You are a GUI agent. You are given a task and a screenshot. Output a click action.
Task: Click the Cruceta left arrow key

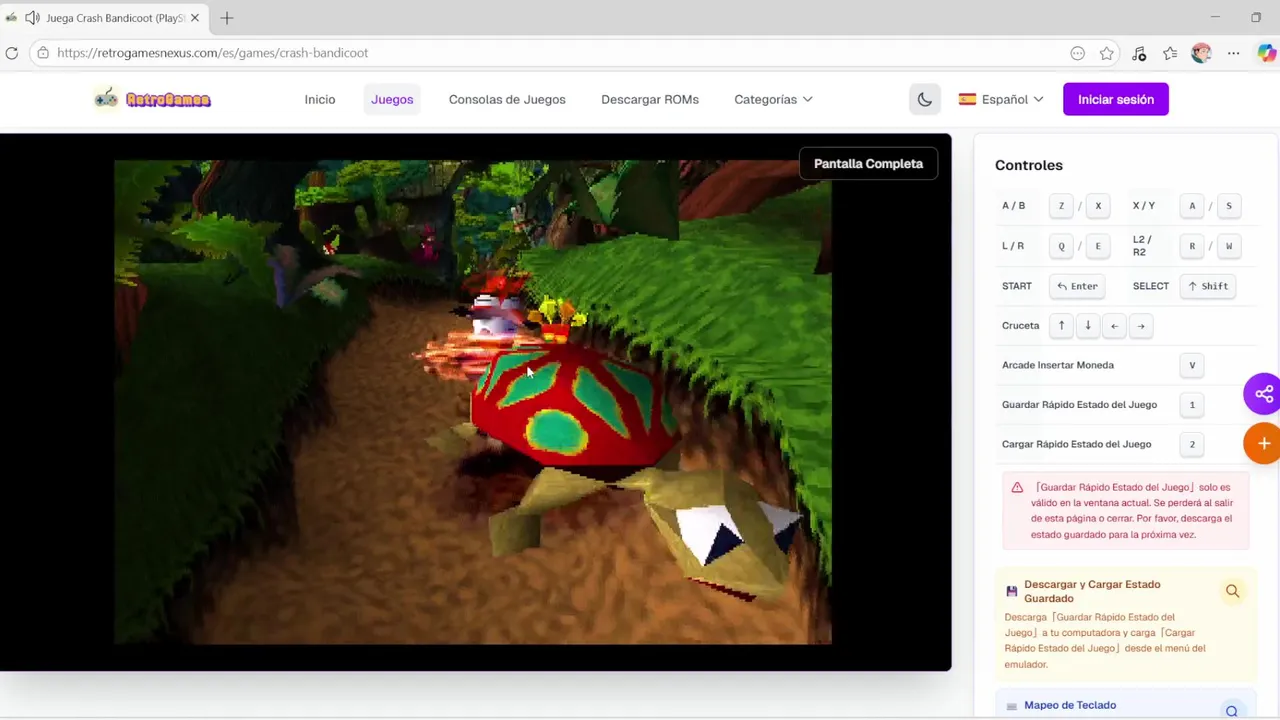tap(1114, 326)
